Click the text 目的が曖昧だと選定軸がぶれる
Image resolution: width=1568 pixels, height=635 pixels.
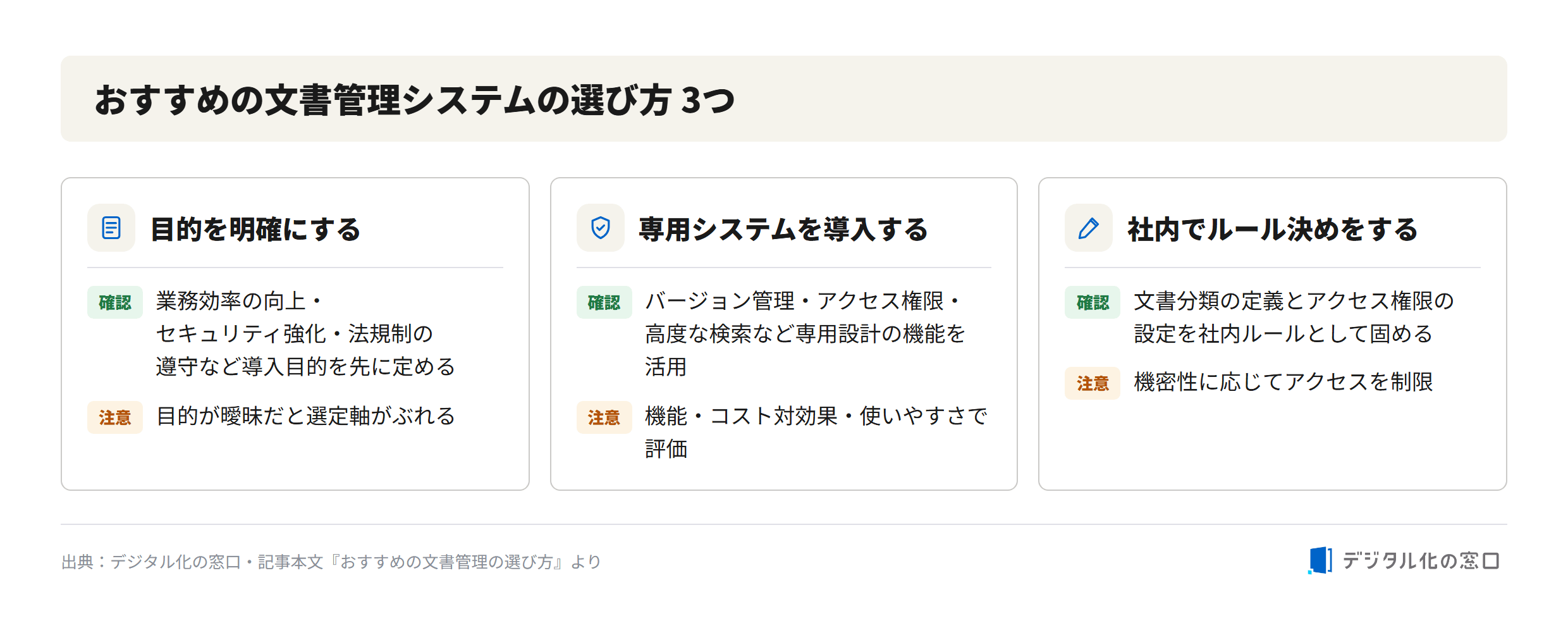click(306, 416)
